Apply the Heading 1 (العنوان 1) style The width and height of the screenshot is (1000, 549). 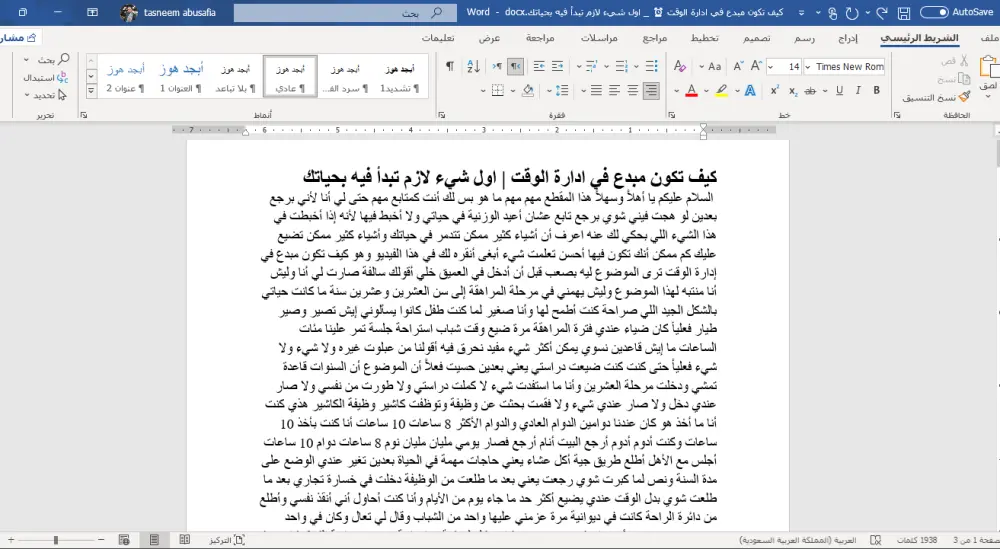180,77
